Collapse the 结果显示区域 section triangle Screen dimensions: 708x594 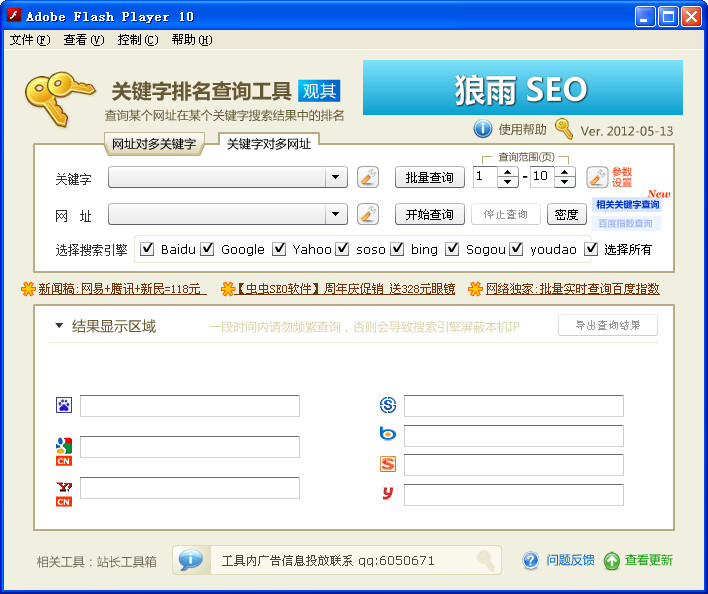[x=59, y=326]
